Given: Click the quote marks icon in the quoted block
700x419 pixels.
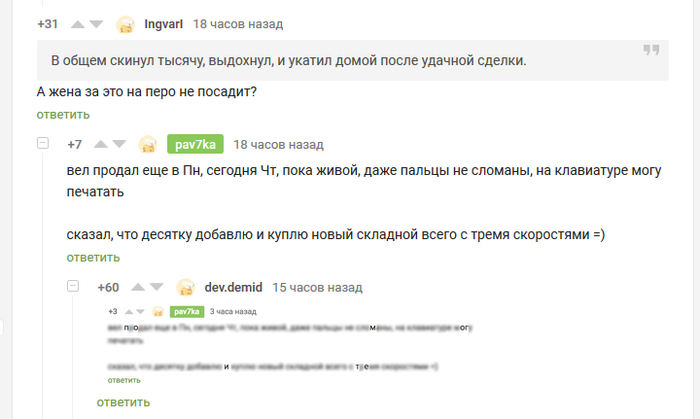Looking at the screenshot, I should click(651, 50).
